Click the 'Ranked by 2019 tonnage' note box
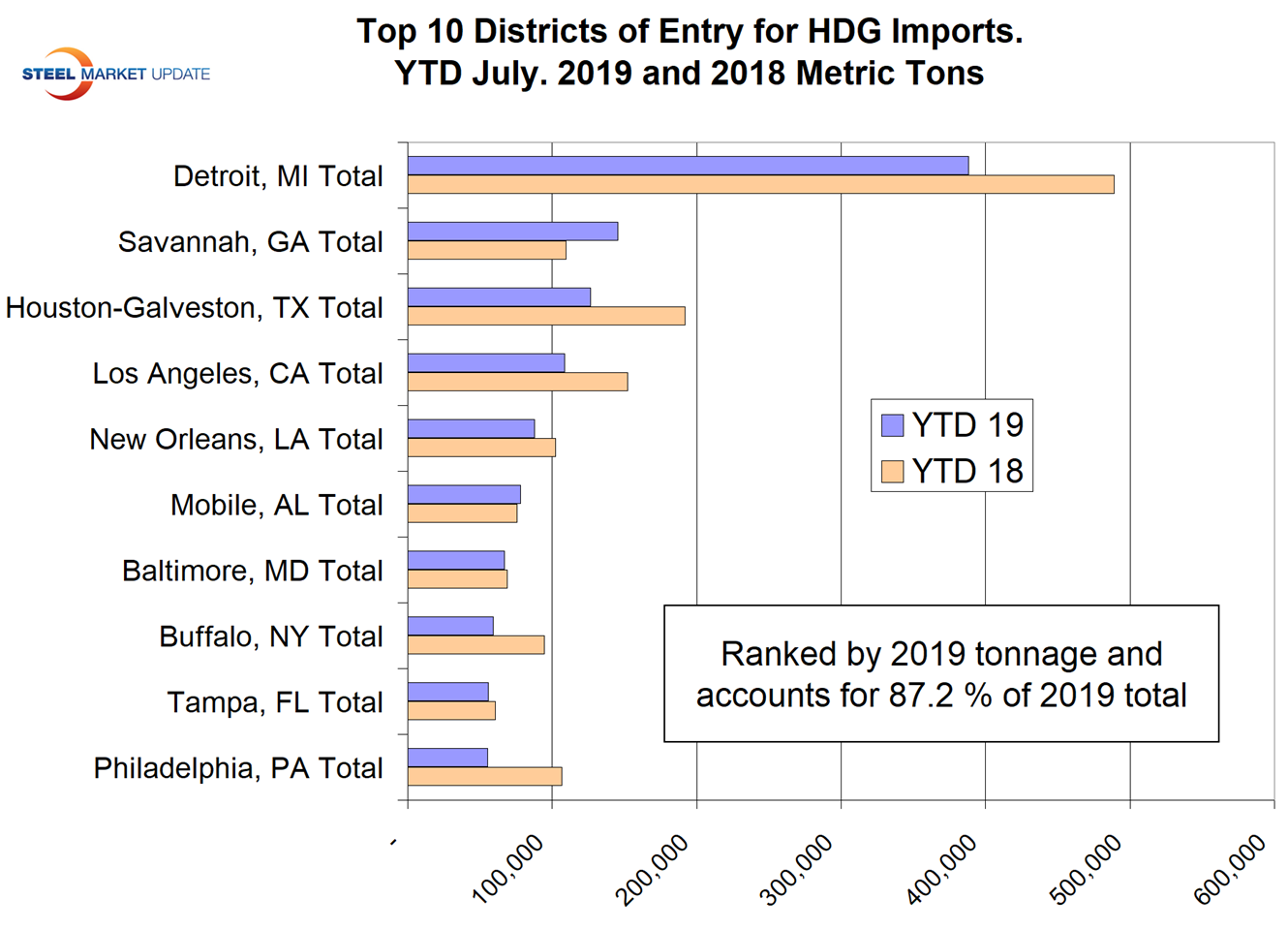 940,674
